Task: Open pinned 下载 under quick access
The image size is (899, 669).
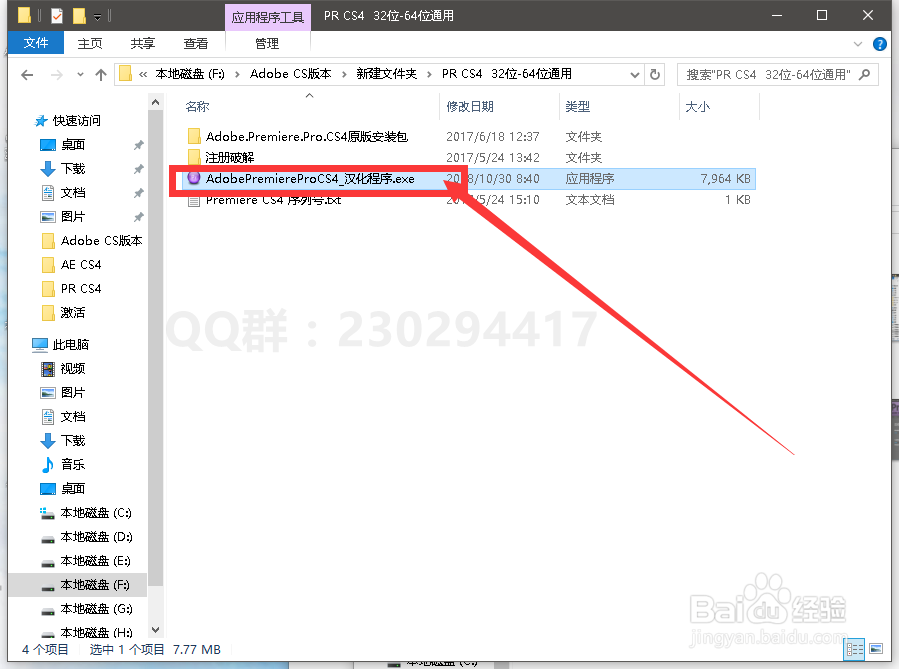Action: click(73, 169)
